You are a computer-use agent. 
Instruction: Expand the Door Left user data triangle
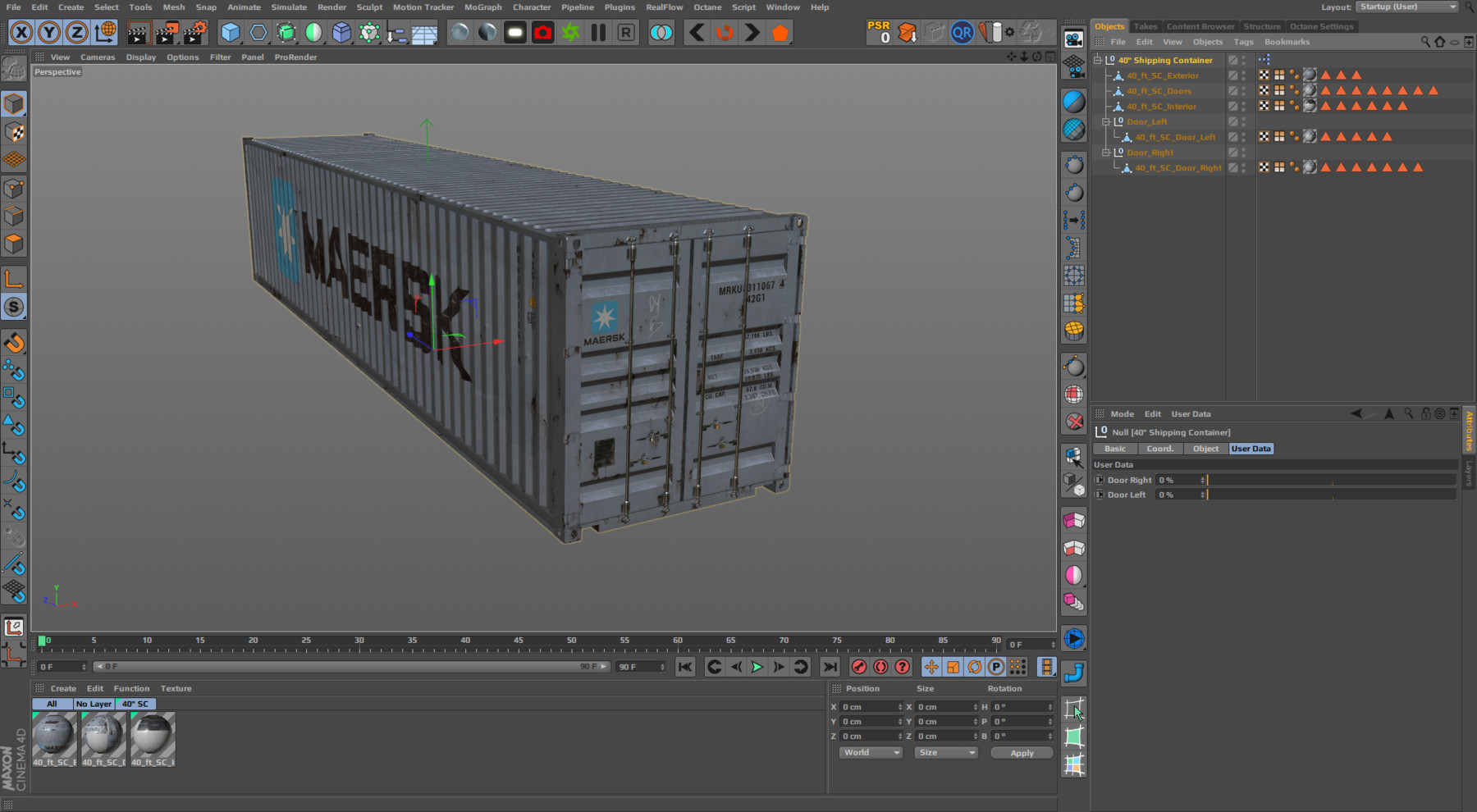[1100, 495]
